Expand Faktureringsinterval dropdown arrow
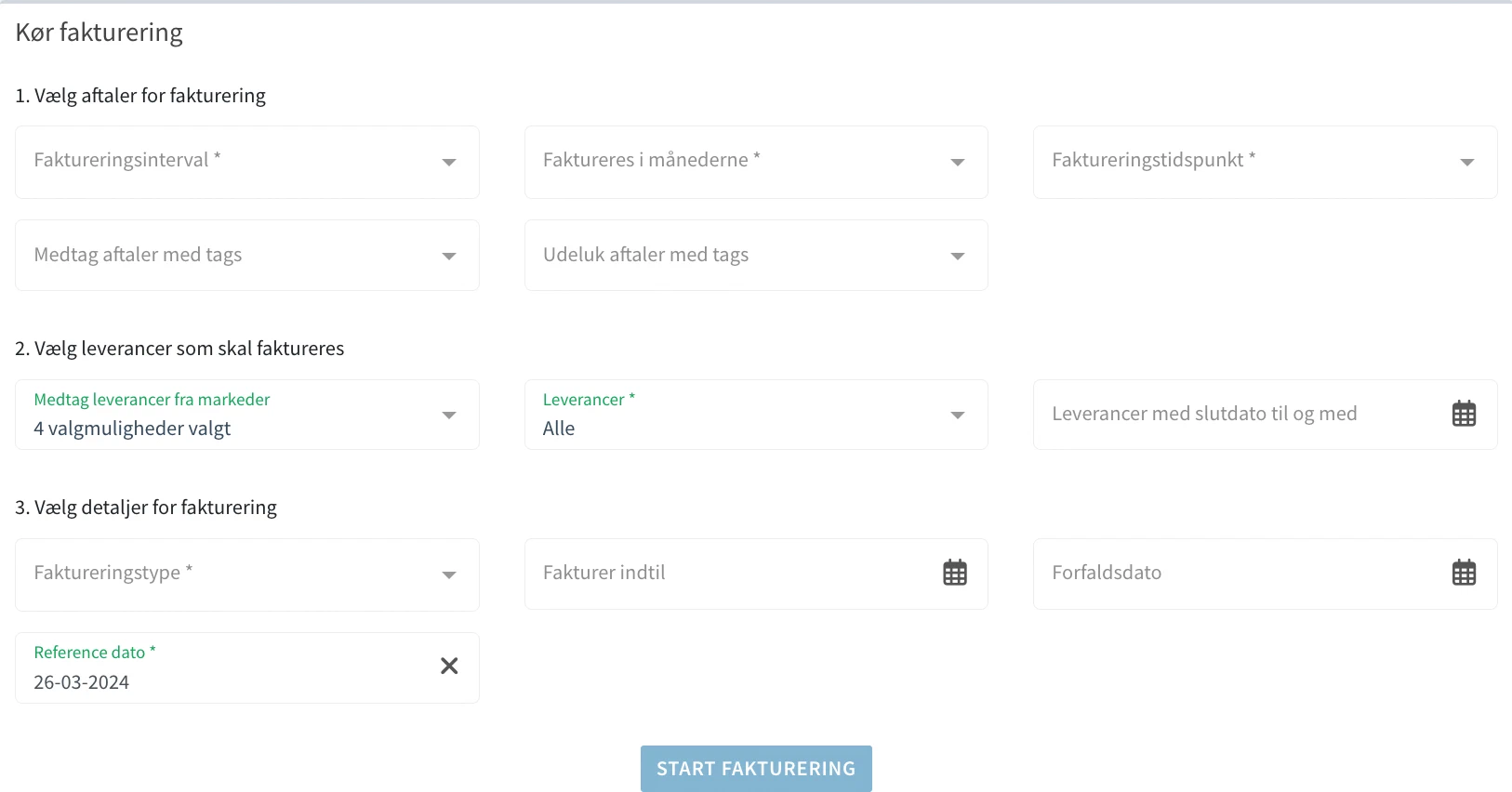This screenshot has height=792, width=1512. point(449,162)
